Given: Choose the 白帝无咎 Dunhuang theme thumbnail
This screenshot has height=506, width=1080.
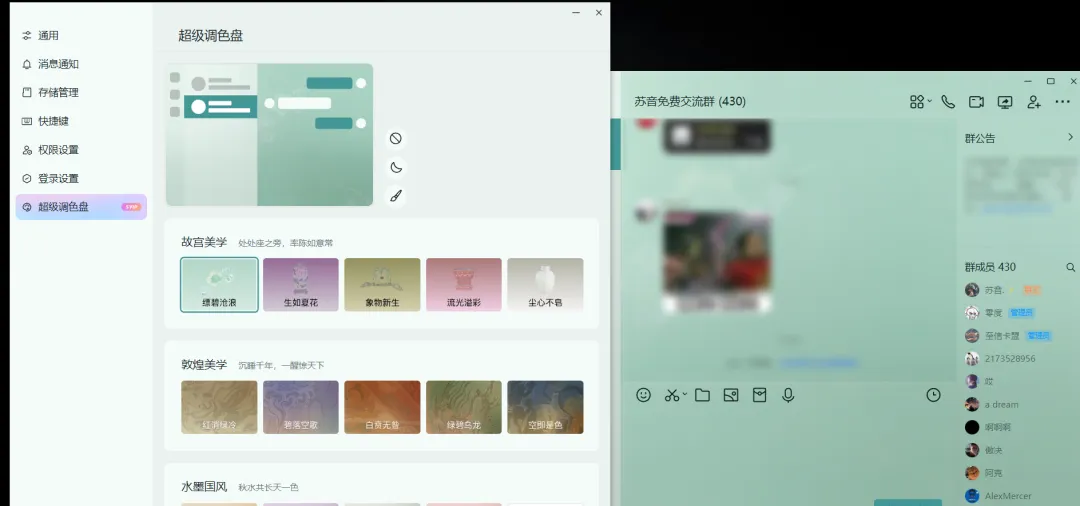Looking at the screenshot, I should pyautogui.click(x=382, y=407).
